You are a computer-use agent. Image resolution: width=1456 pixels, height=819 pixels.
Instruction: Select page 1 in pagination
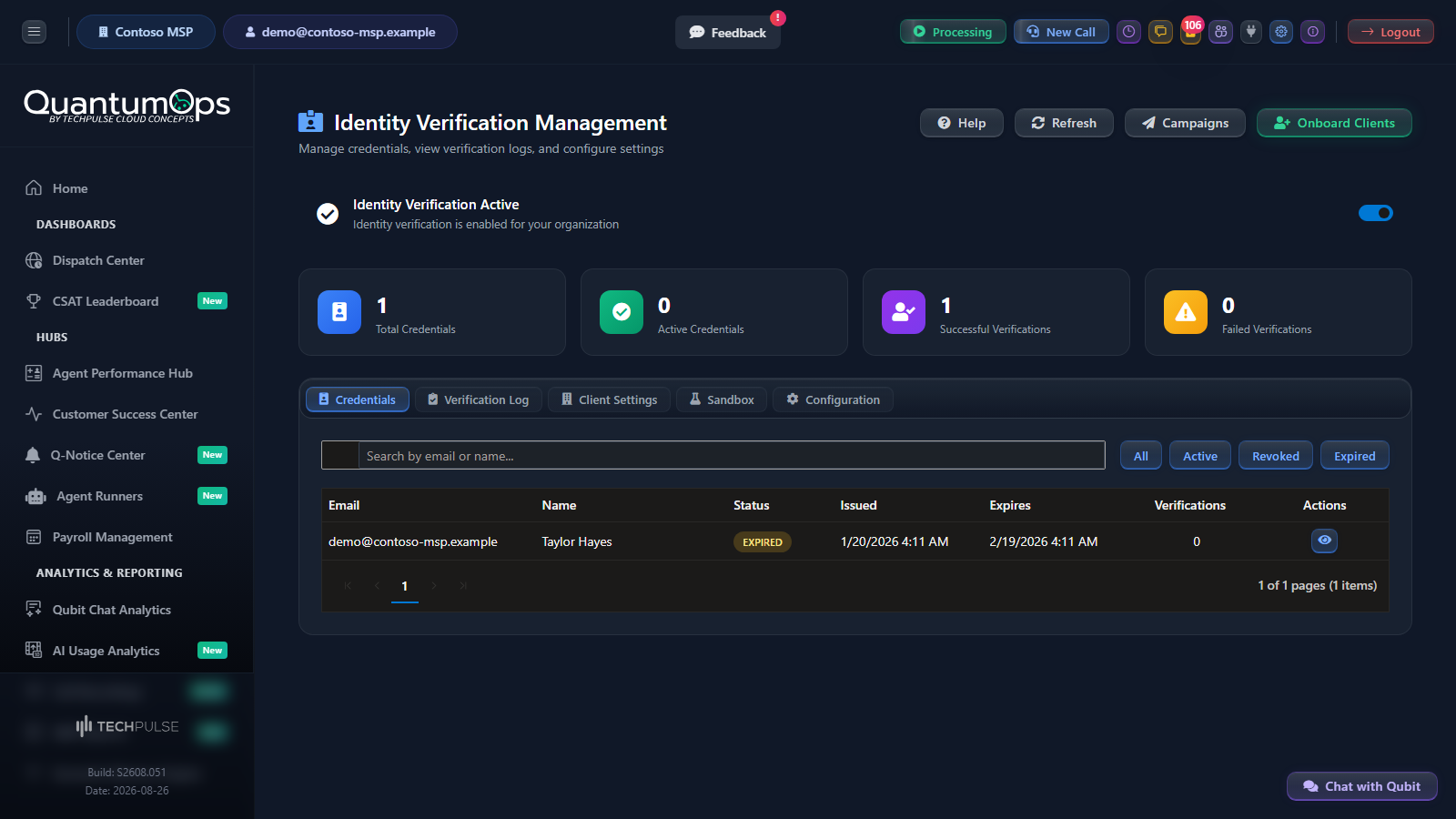coord(405,586)
